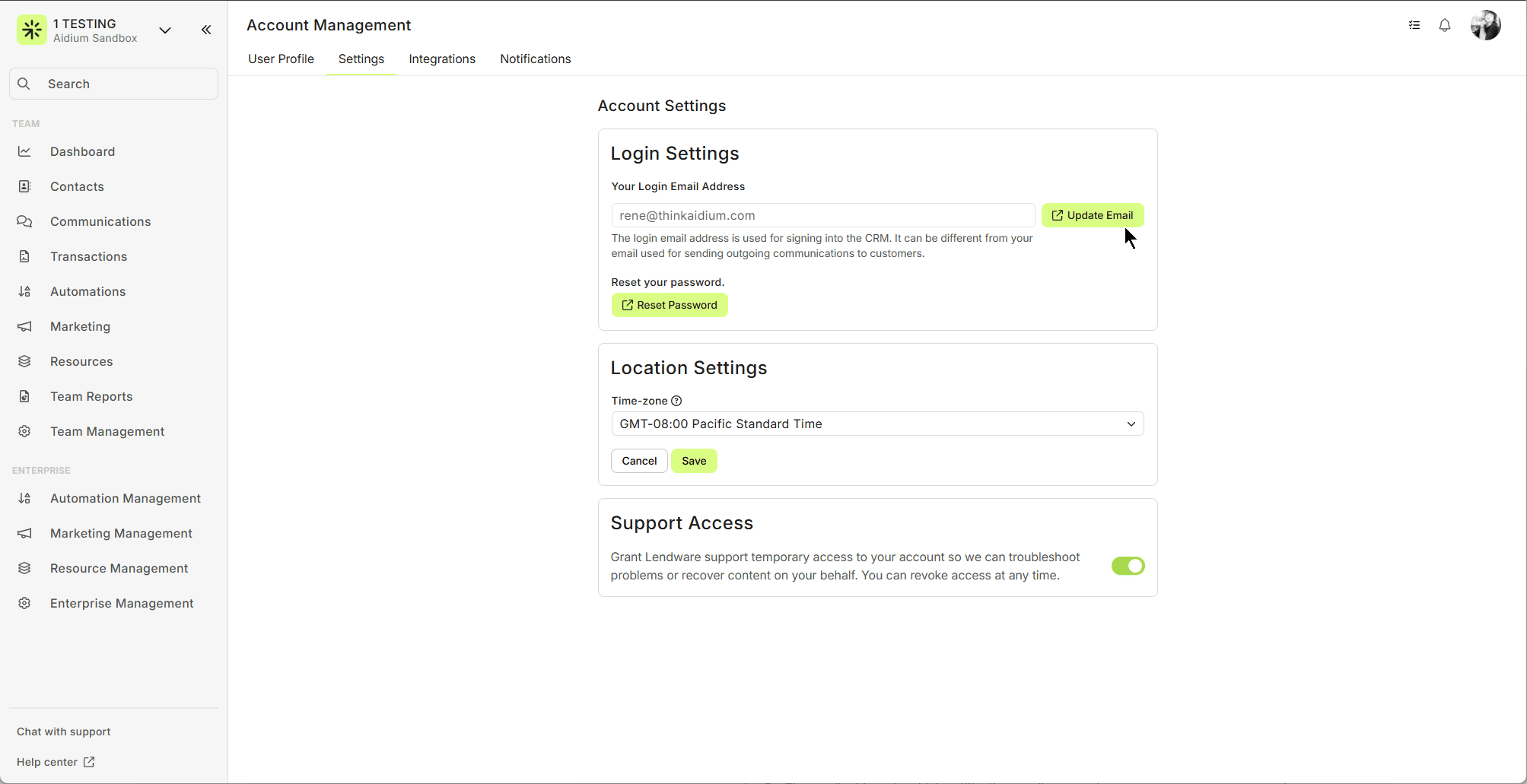
Task: Click the notifications bell icon
Action: [x=1444, y=26]
